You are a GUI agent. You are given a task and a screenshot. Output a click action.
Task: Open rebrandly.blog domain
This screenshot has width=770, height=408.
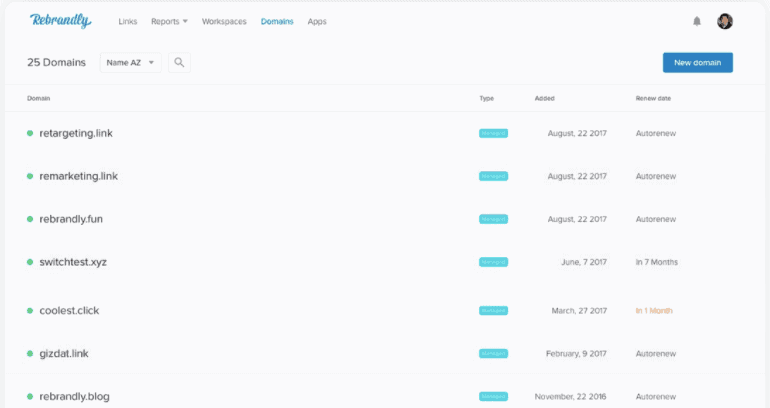tap(75, 396)
